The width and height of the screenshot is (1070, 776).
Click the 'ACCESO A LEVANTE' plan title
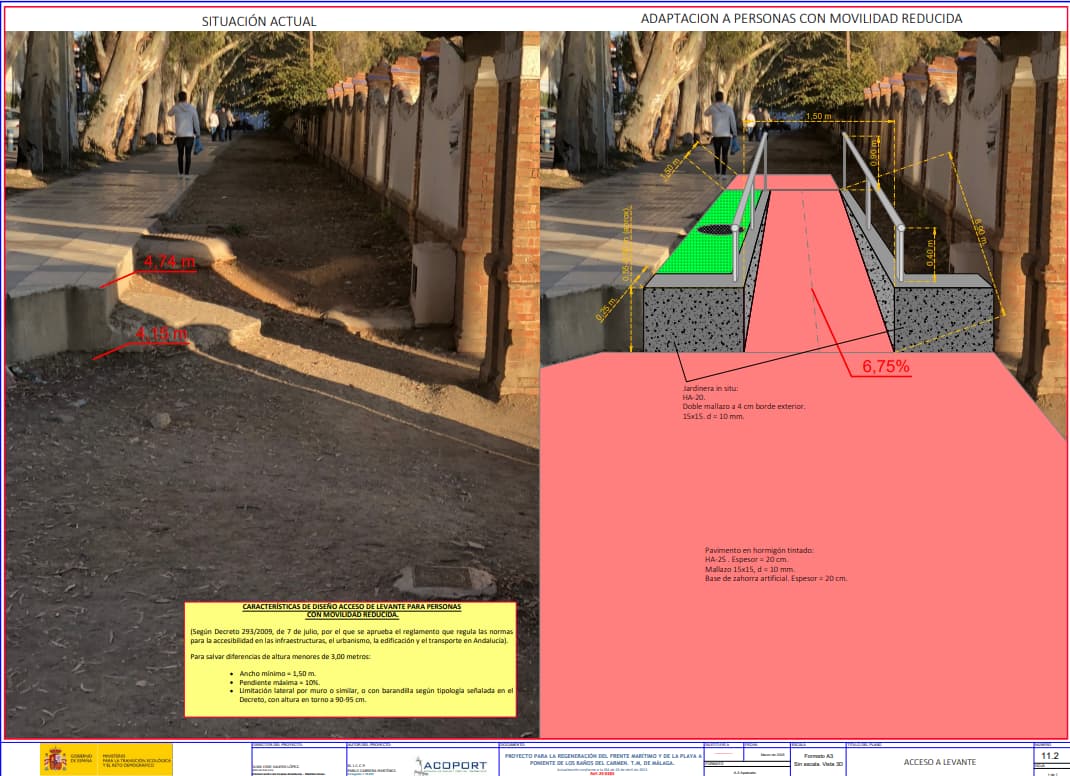click(x=940, y=762)
